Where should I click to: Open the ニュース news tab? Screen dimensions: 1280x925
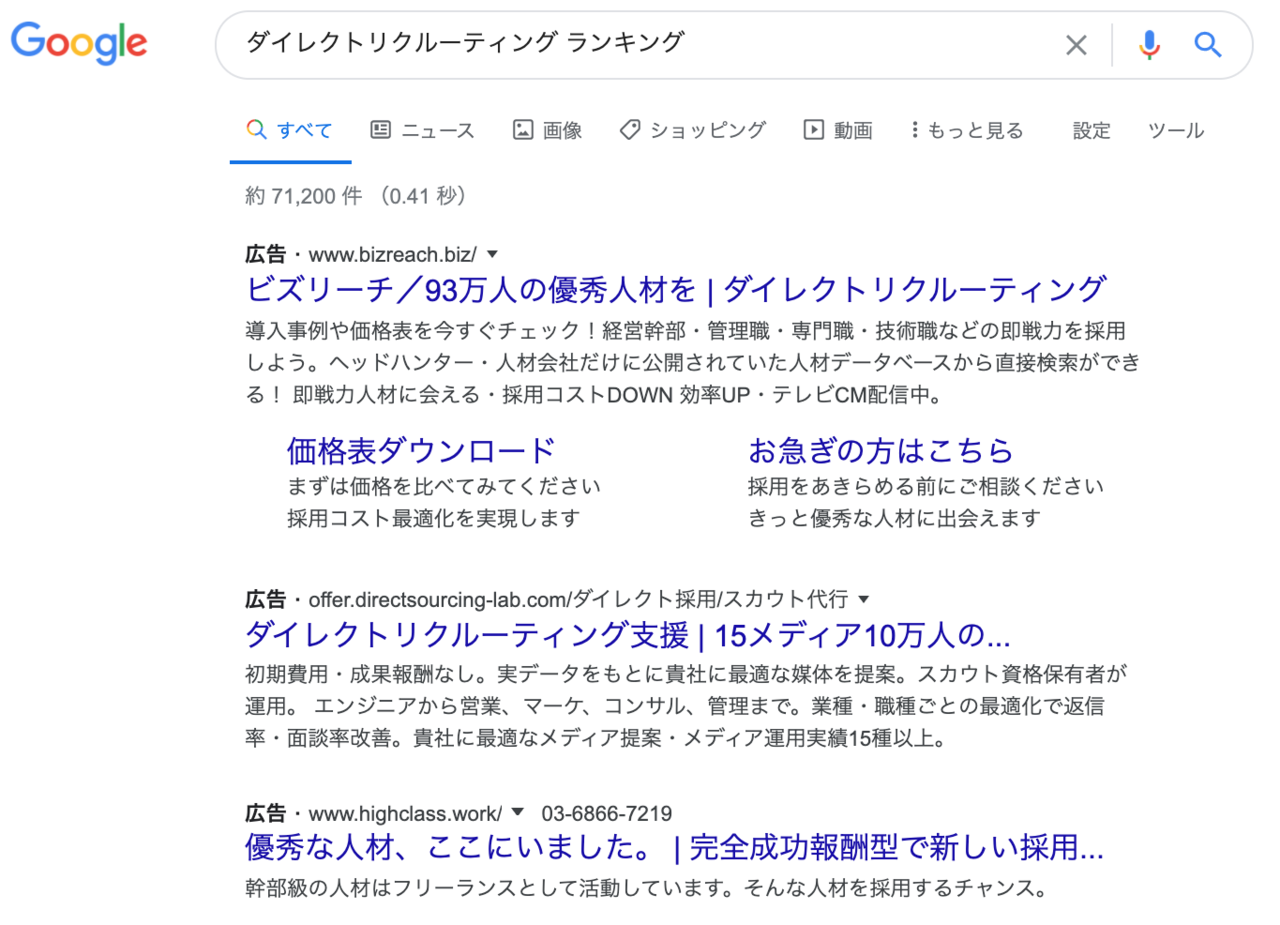tap(422, 130)
